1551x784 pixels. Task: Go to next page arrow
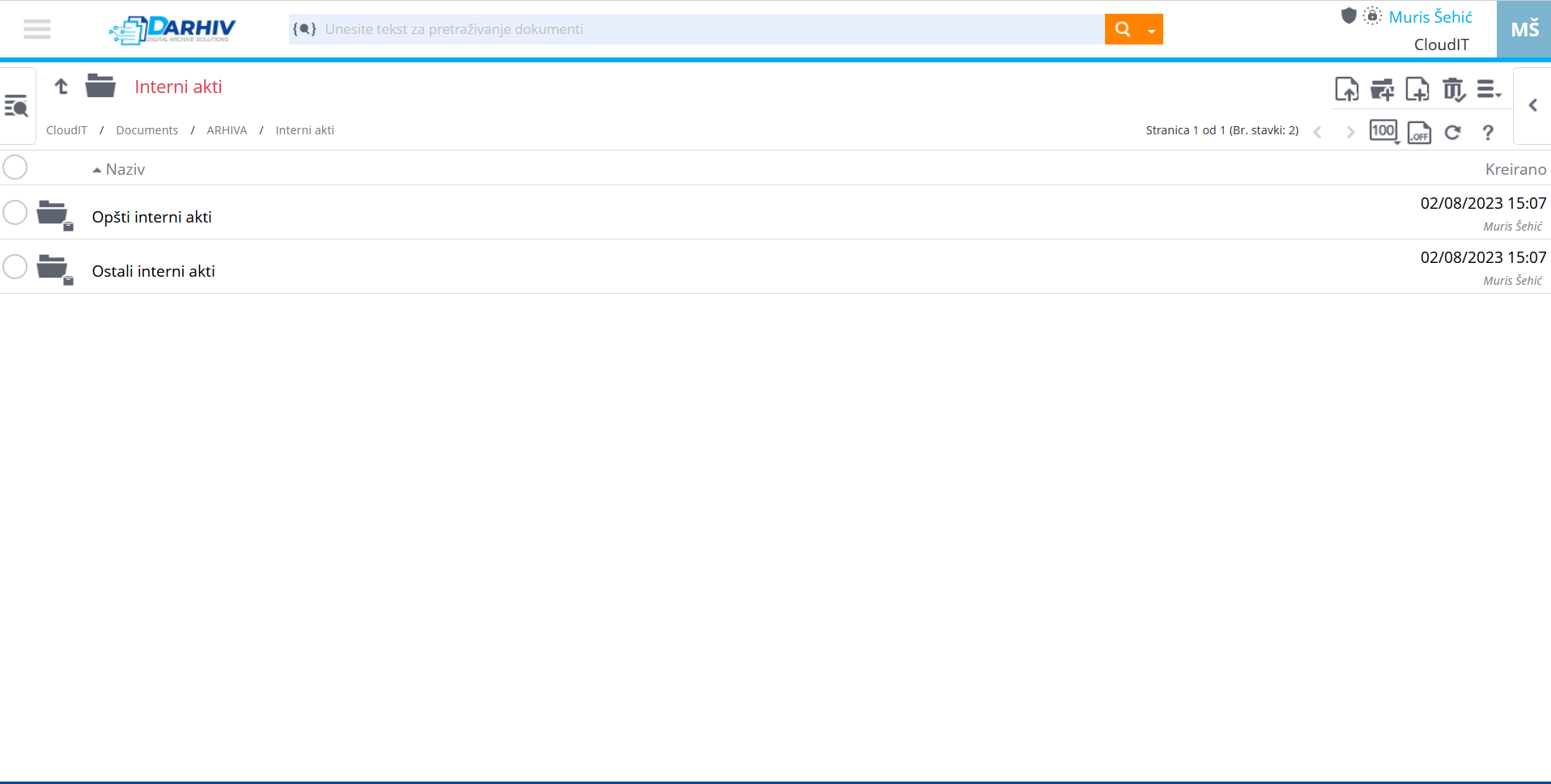(1350, 132)
